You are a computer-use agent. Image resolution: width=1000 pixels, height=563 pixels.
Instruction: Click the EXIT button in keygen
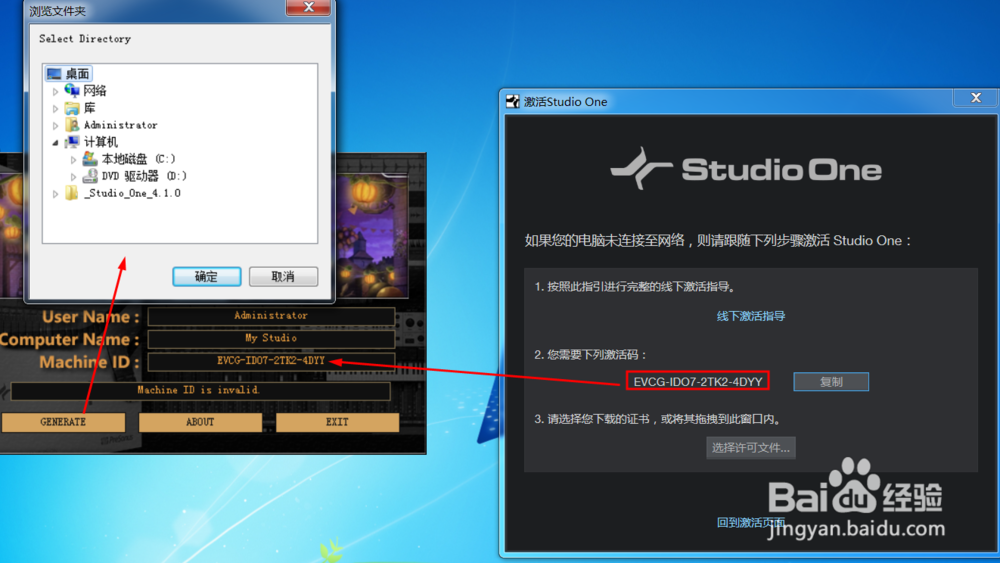tap(337, 422)
